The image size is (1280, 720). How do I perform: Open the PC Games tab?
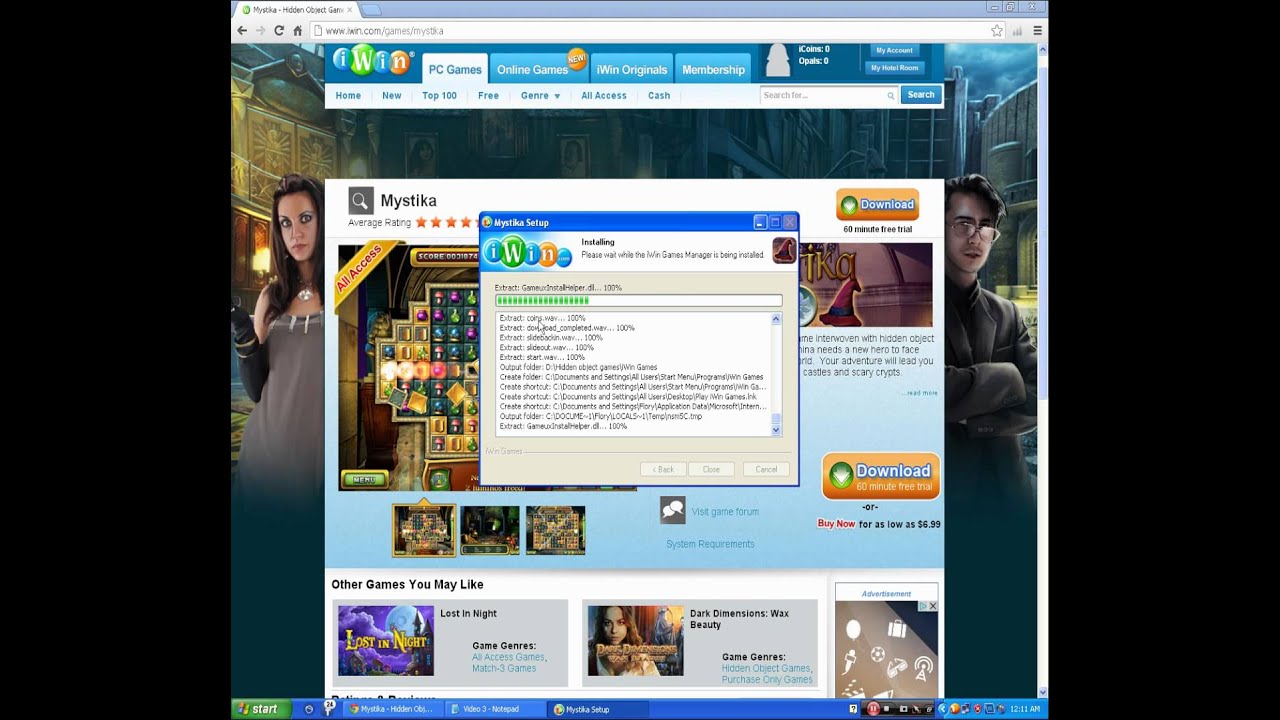(455, 68)
